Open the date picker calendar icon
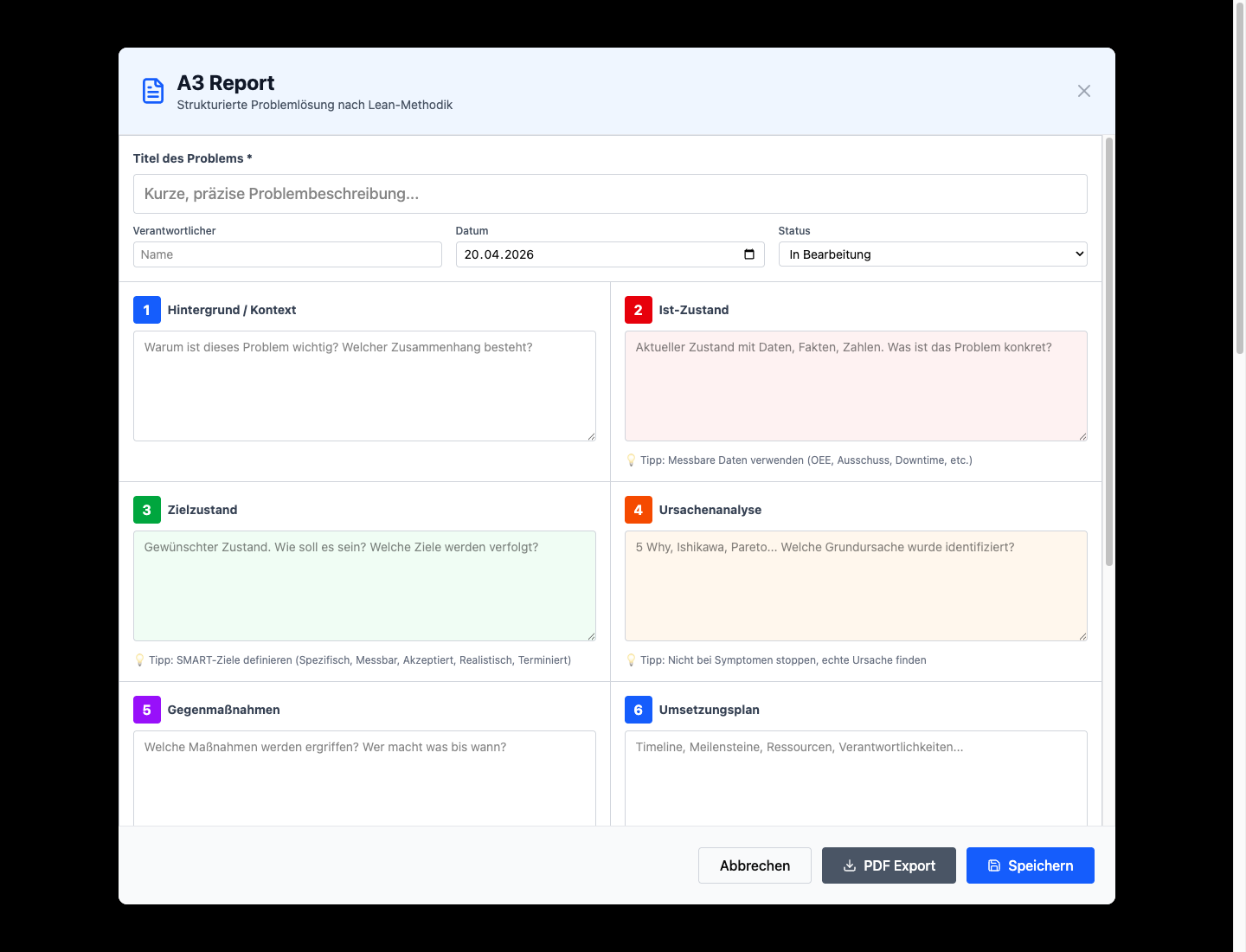The width and height of the screenshot is (1246, 952). point(748,254)
